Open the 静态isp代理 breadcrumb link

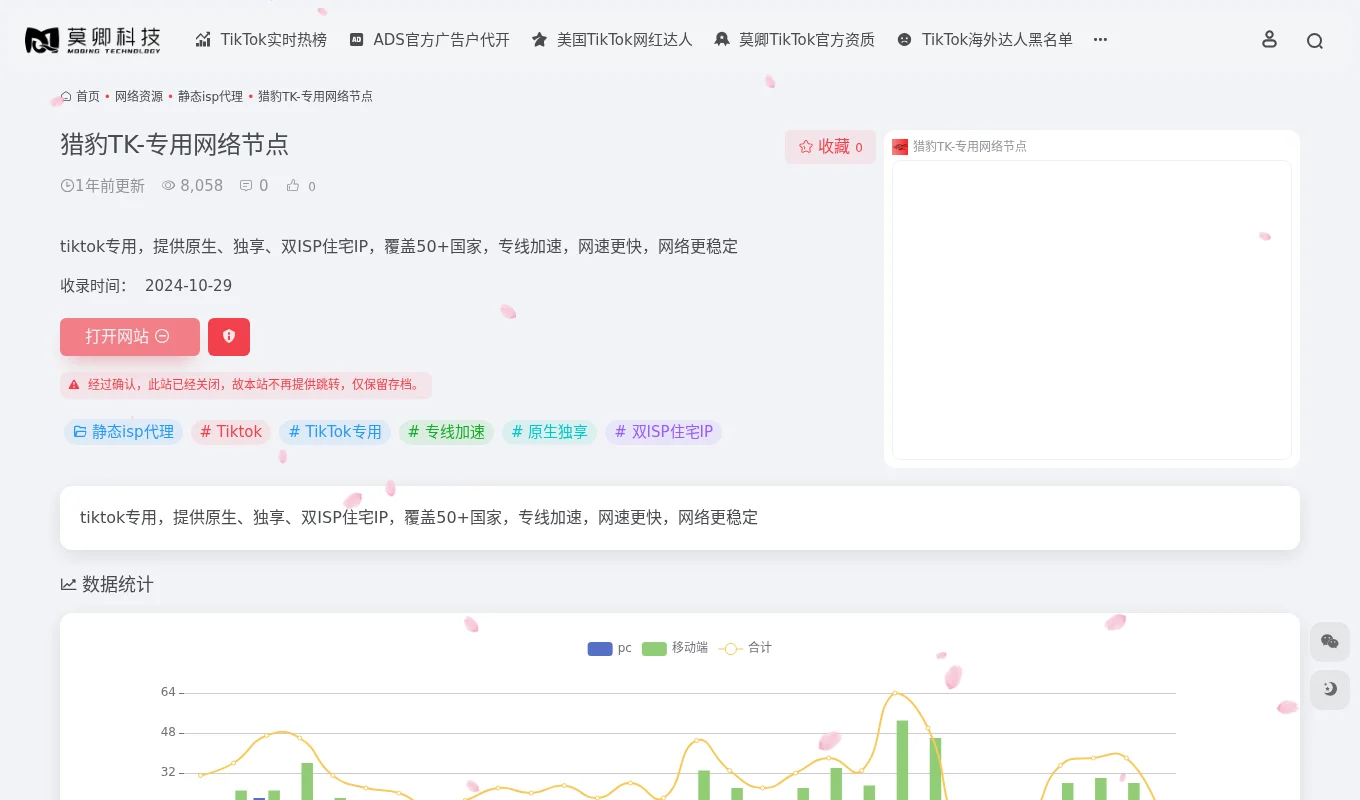[210, 96]
